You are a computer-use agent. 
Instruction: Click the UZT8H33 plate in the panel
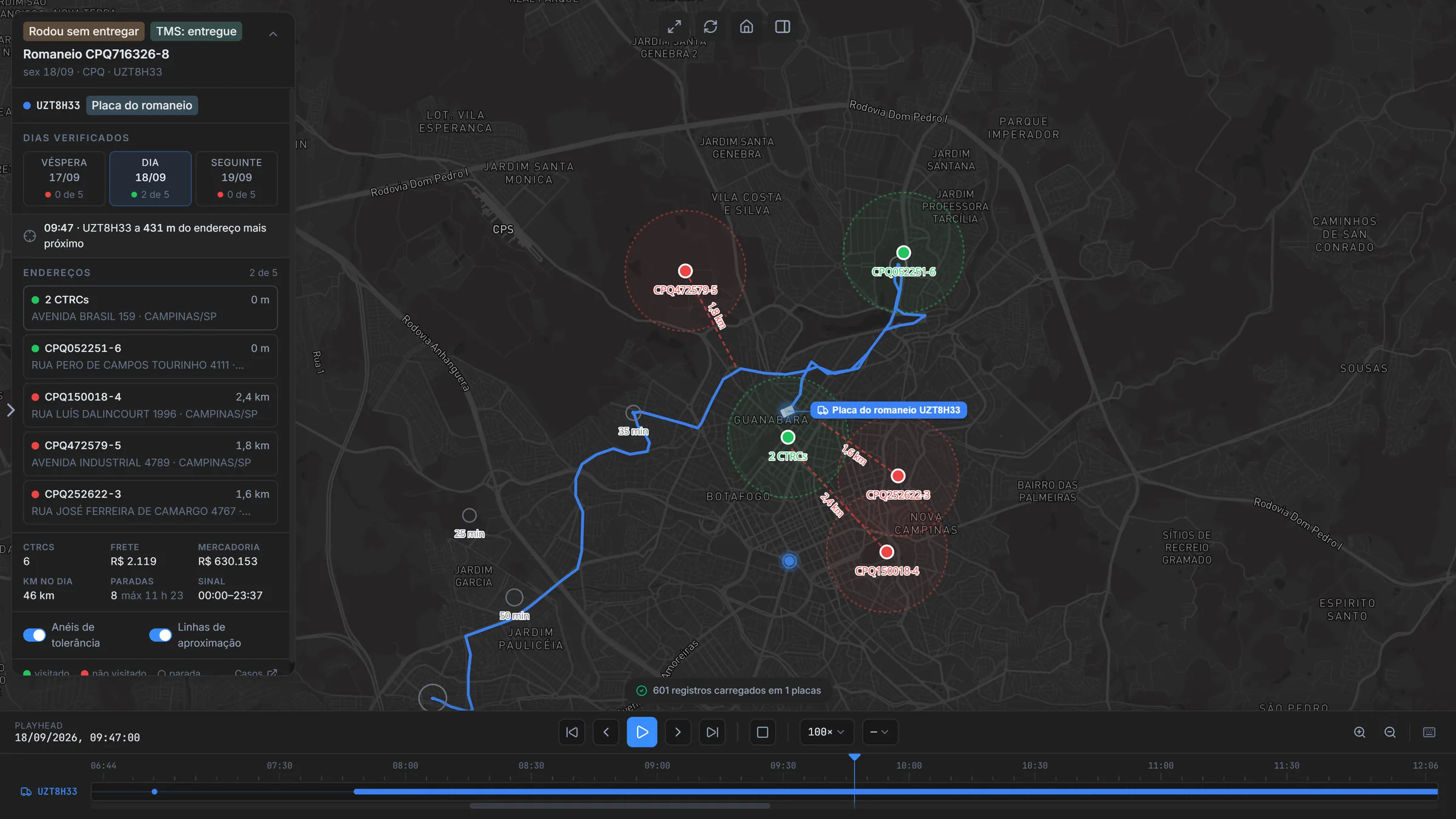tap(58, 106)
